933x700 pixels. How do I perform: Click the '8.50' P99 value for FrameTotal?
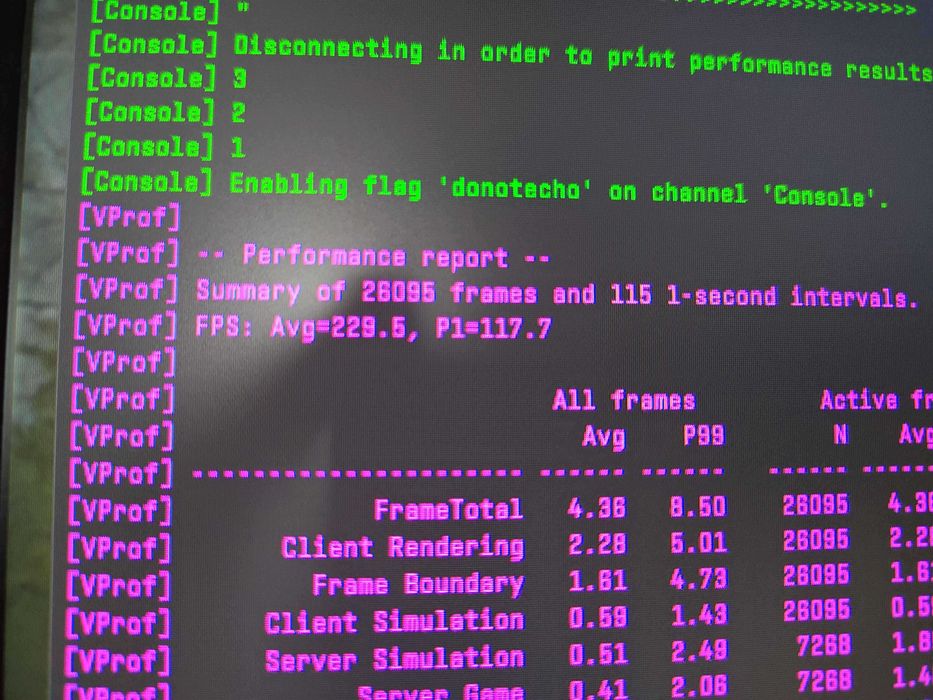coord(698,507)
